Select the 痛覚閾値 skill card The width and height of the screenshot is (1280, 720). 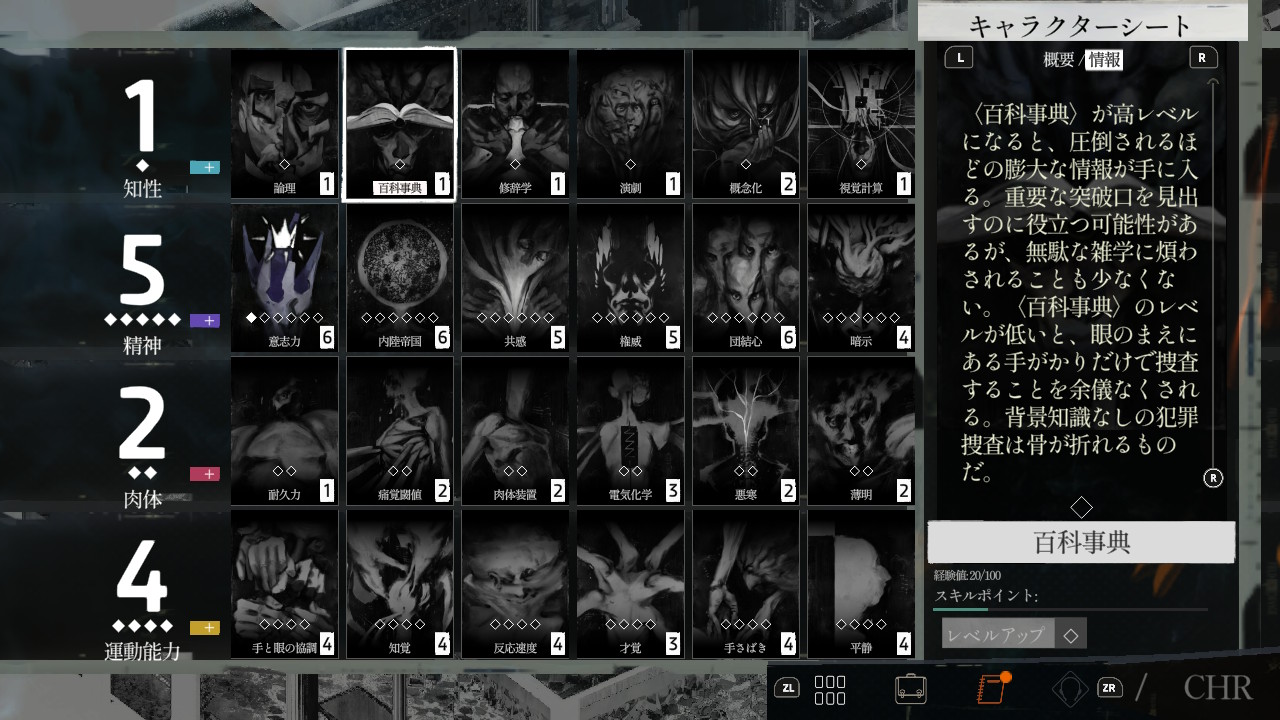click(x=400, y=431)
